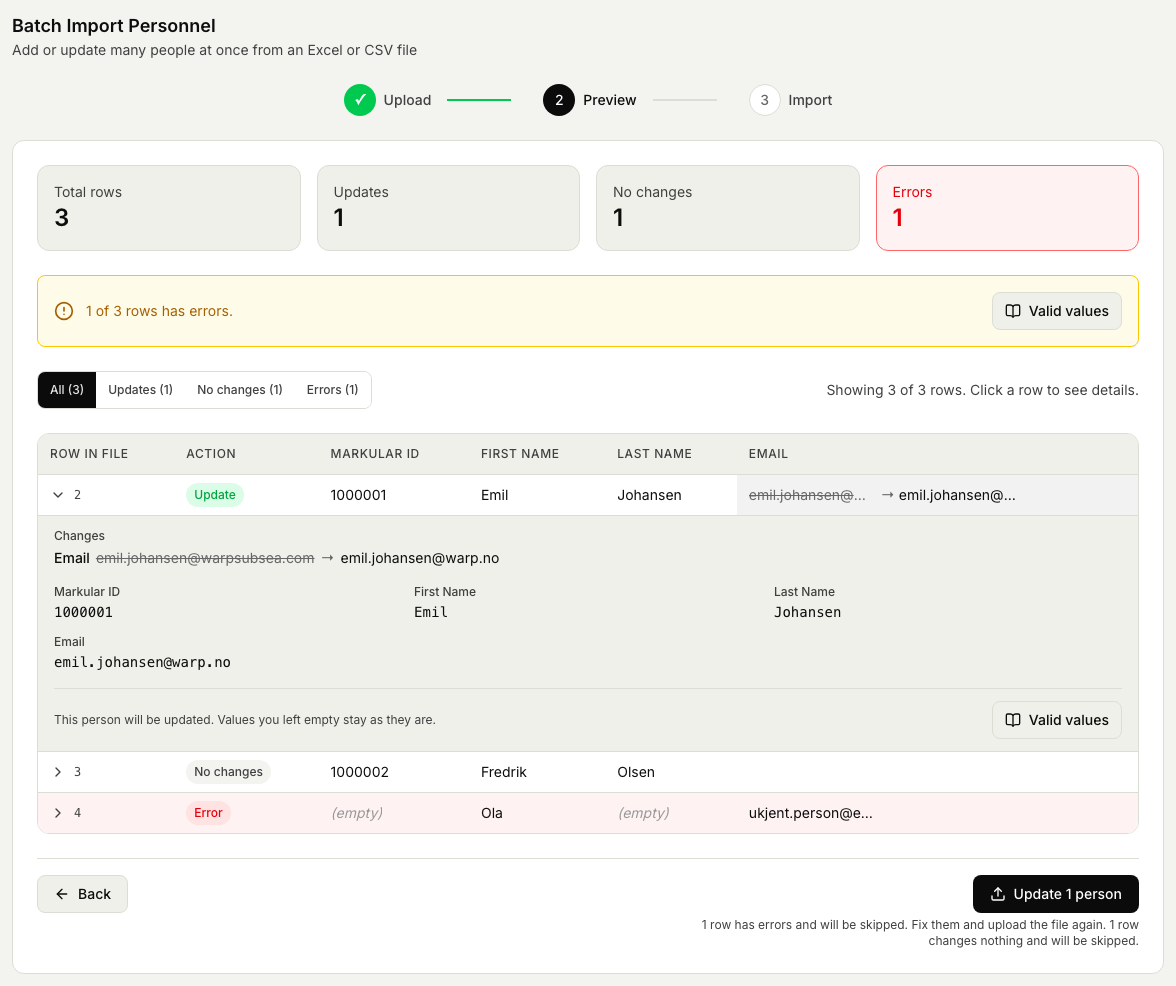The width and height of the screenshot is (1176, 986).
Task: Click the EMAIL column header
Action: coord(768,454)
